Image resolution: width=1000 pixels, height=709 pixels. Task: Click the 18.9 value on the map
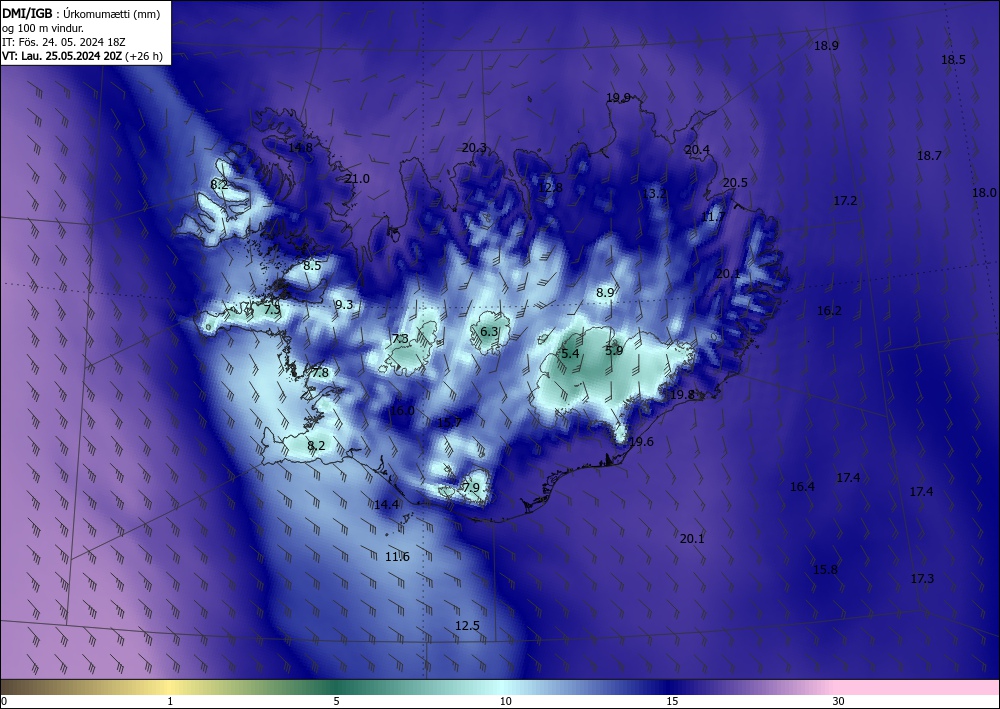coord(827,45)
